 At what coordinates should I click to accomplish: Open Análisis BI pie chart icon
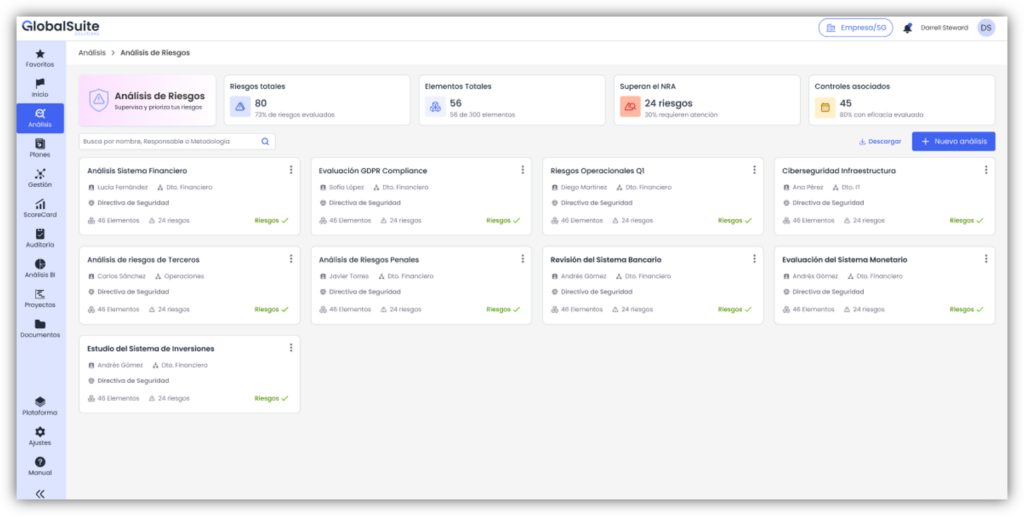(40, 264)
